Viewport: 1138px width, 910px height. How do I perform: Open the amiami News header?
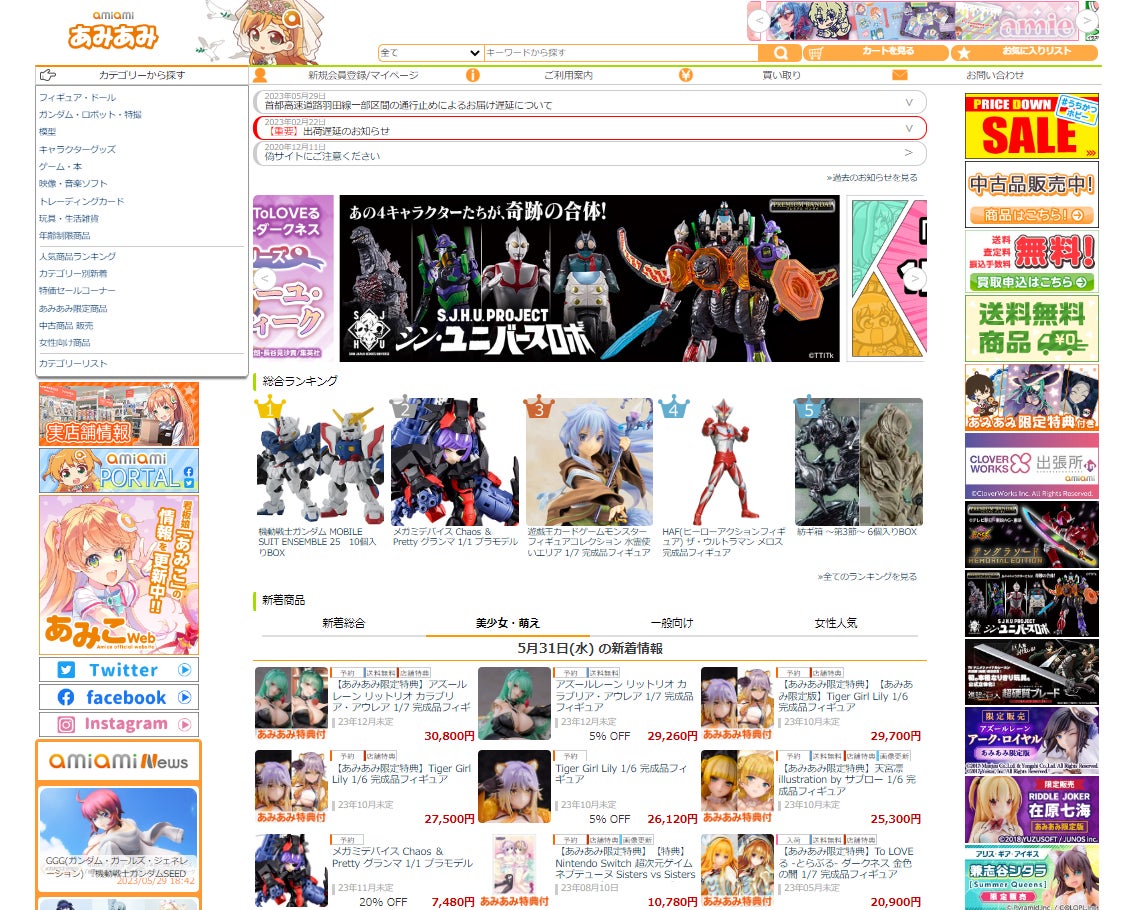[x=119, y=761]
